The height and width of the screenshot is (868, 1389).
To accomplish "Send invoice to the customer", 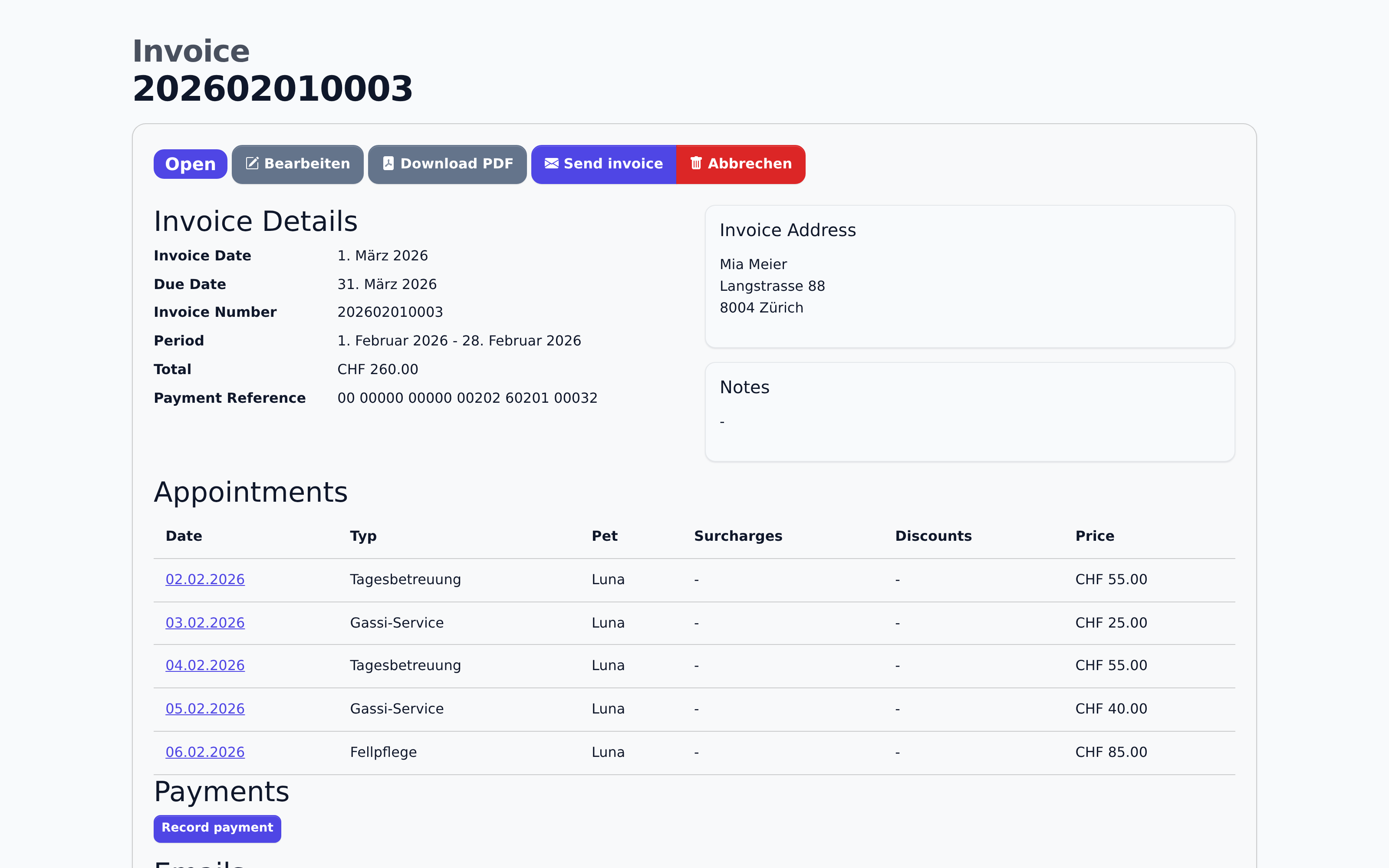I will pyautogui.click(x=604, y=164).
